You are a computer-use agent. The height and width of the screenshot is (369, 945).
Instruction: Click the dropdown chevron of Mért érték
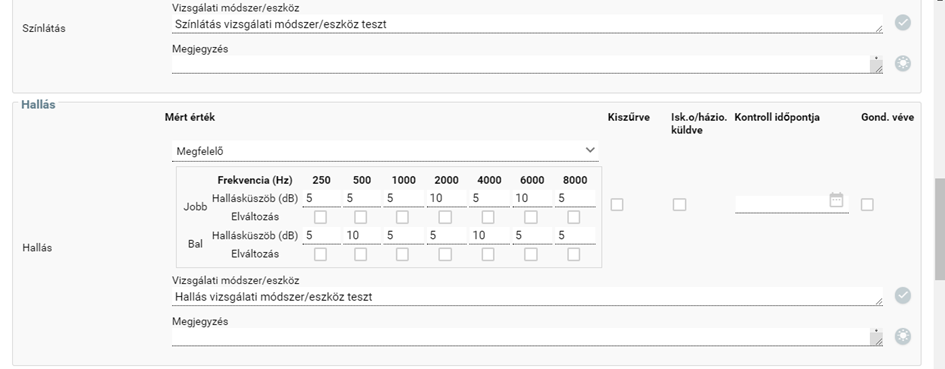tap(590, 151)
